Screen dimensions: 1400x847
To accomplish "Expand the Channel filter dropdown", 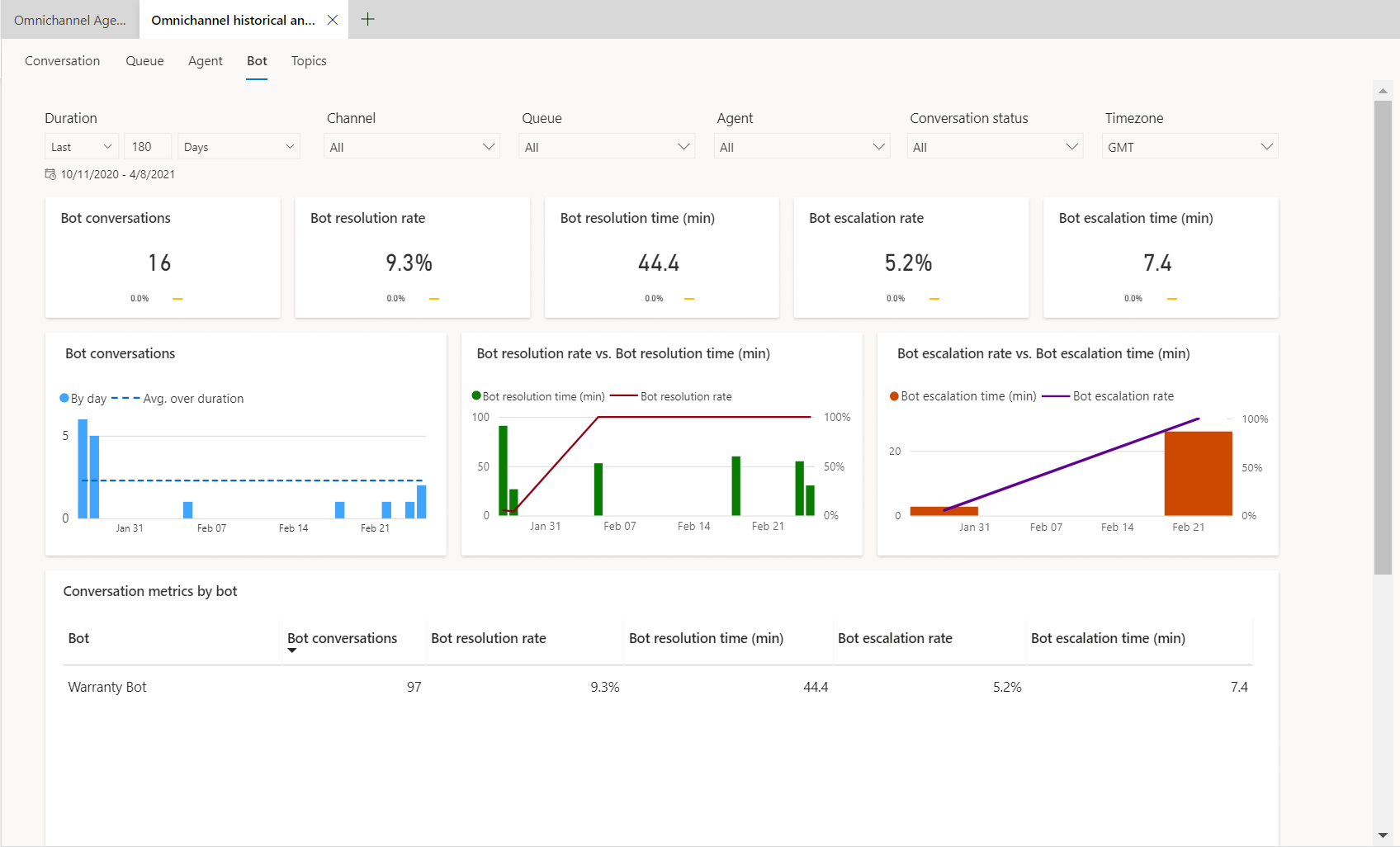I will coord(412,146).
